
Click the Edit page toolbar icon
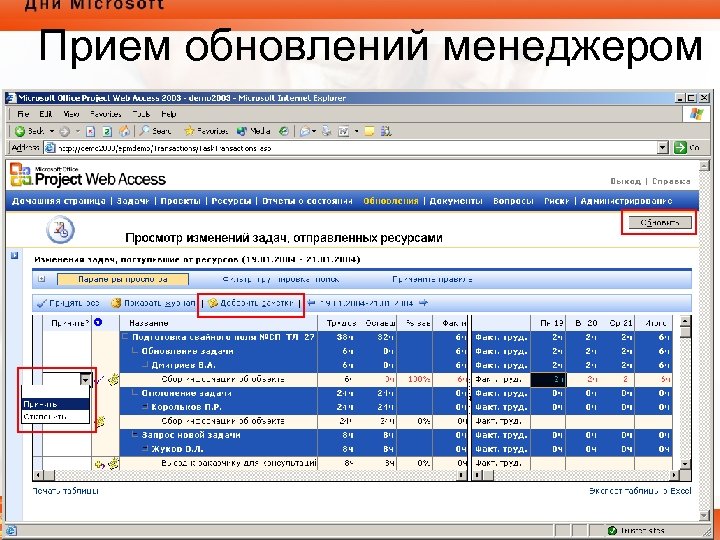tap(343, 132)
